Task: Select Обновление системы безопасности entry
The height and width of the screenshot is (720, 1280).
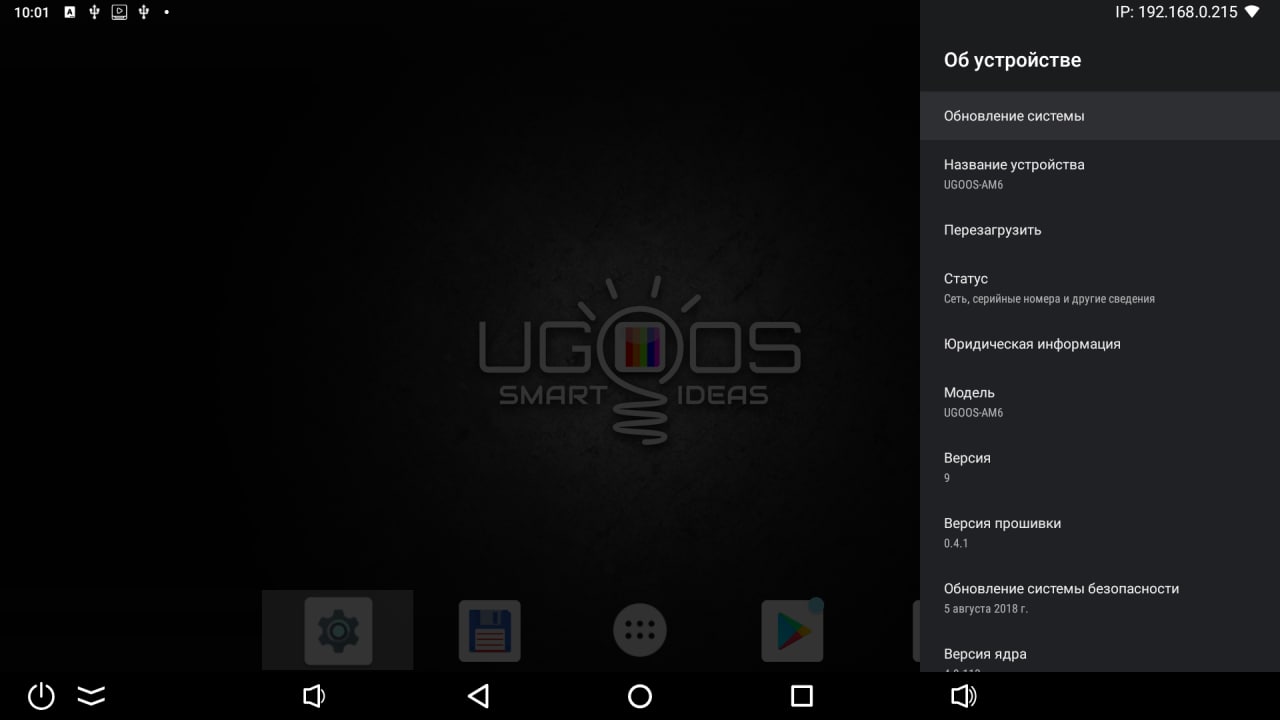Action: coord(1100,598)
